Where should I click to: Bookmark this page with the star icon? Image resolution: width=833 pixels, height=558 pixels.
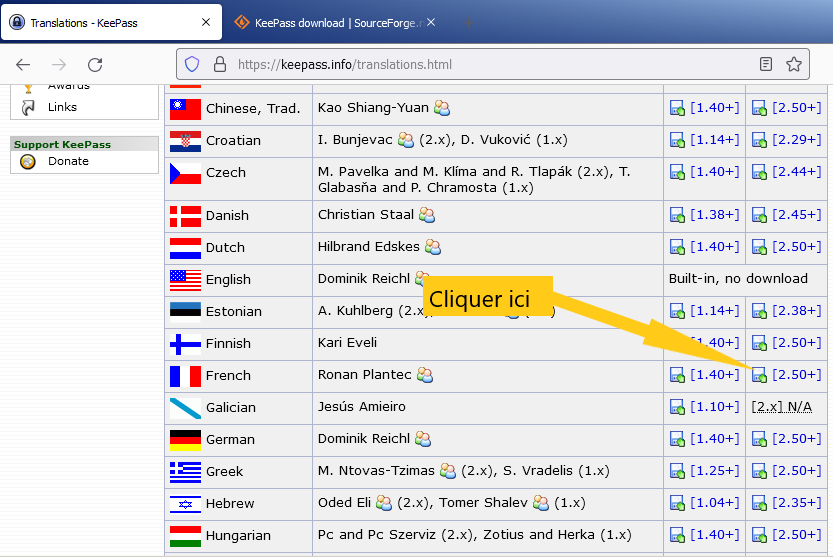[794, 64]
